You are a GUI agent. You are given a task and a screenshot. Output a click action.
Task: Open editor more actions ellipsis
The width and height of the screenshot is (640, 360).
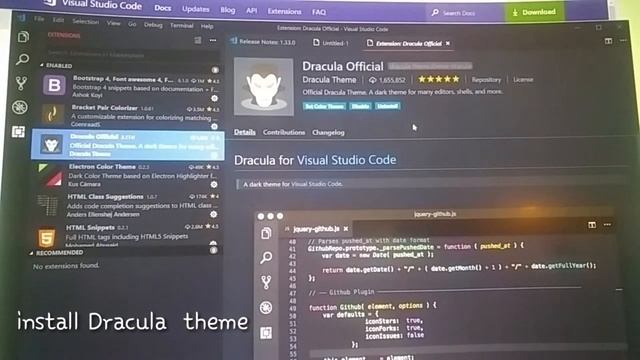623,40
